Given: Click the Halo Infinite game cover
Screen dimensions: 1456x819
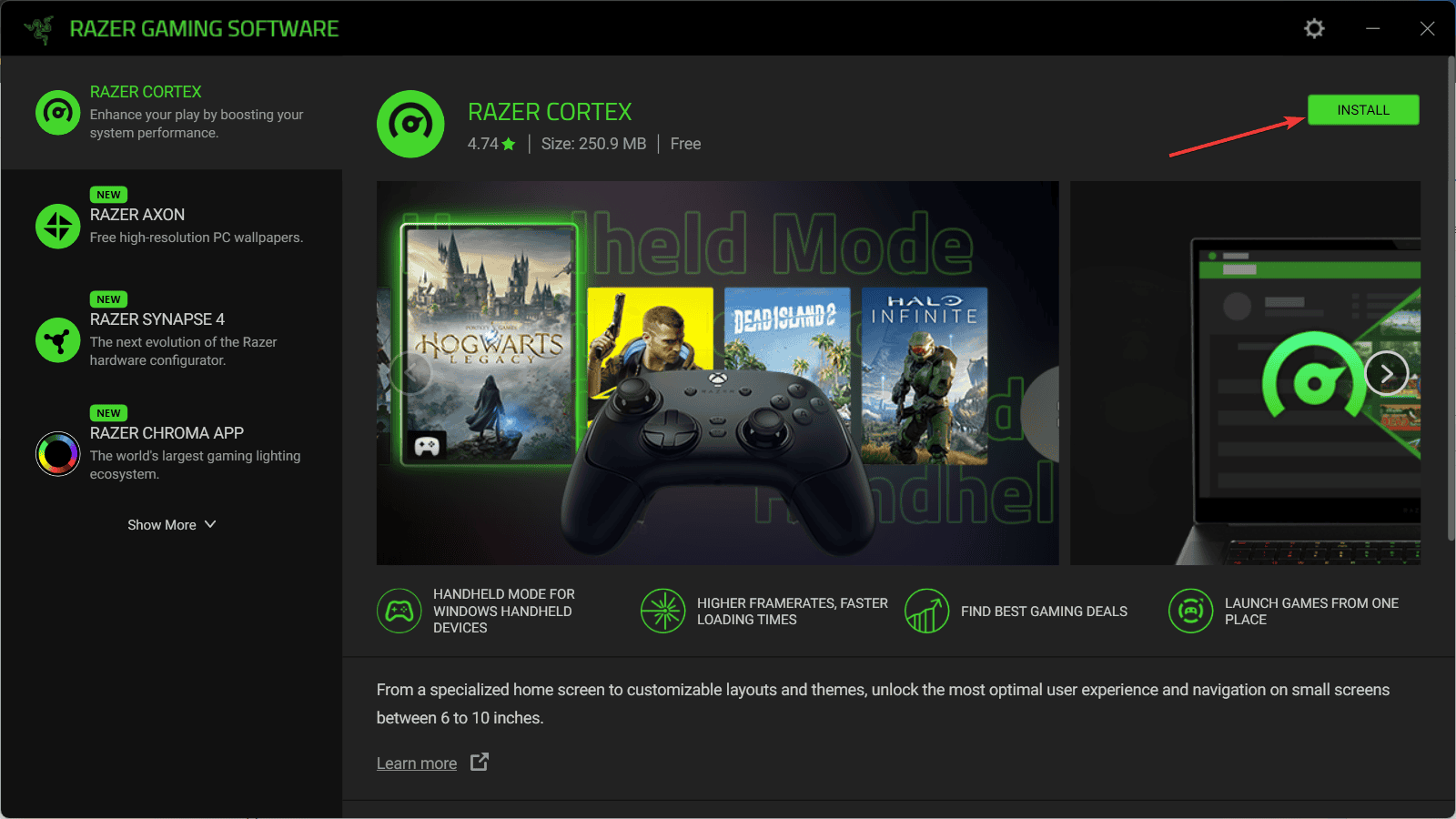Looking at the screenshot, I should click(925, 376).
